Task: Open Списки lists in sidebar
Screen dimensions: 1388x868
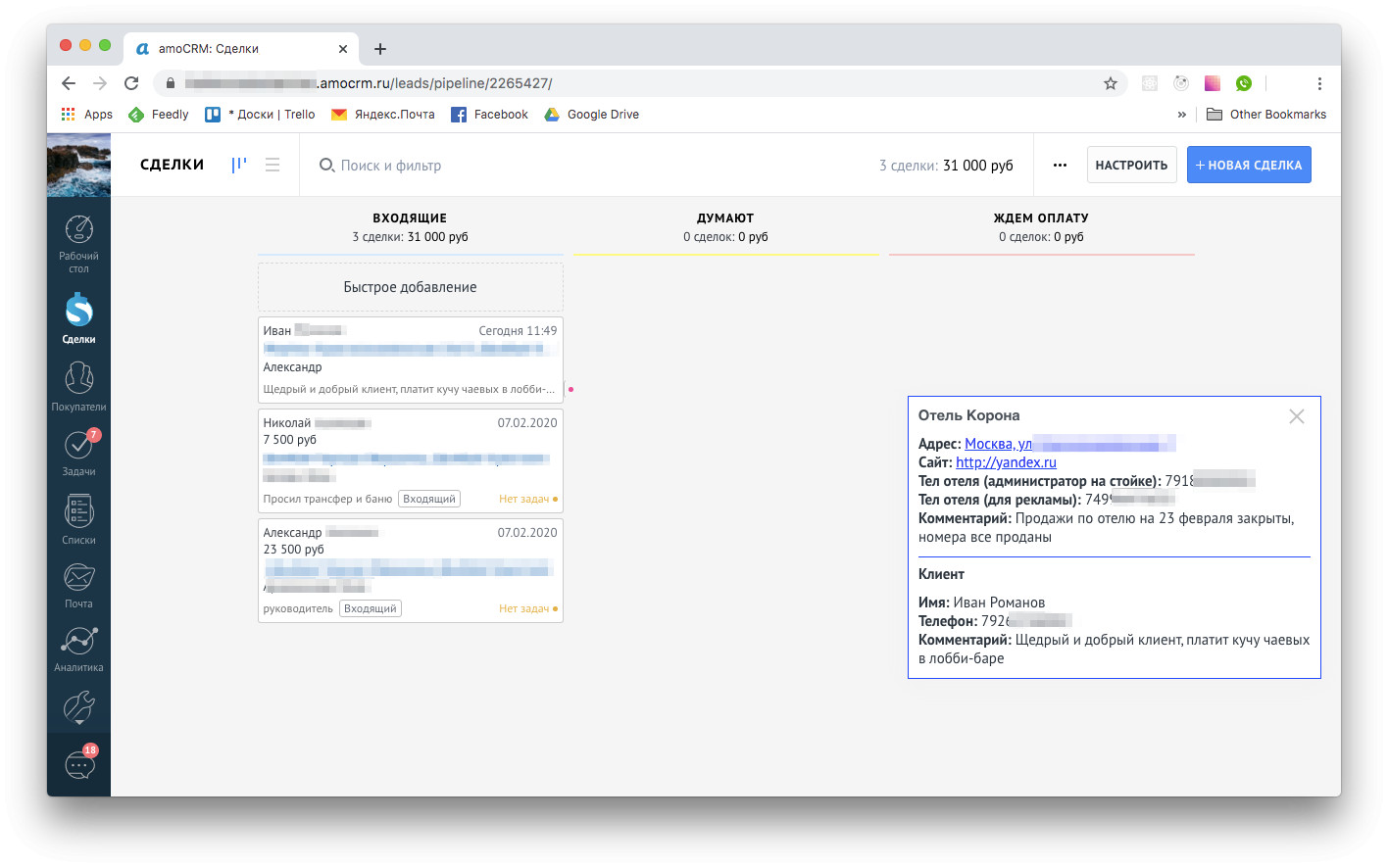Action: [78, 520]
